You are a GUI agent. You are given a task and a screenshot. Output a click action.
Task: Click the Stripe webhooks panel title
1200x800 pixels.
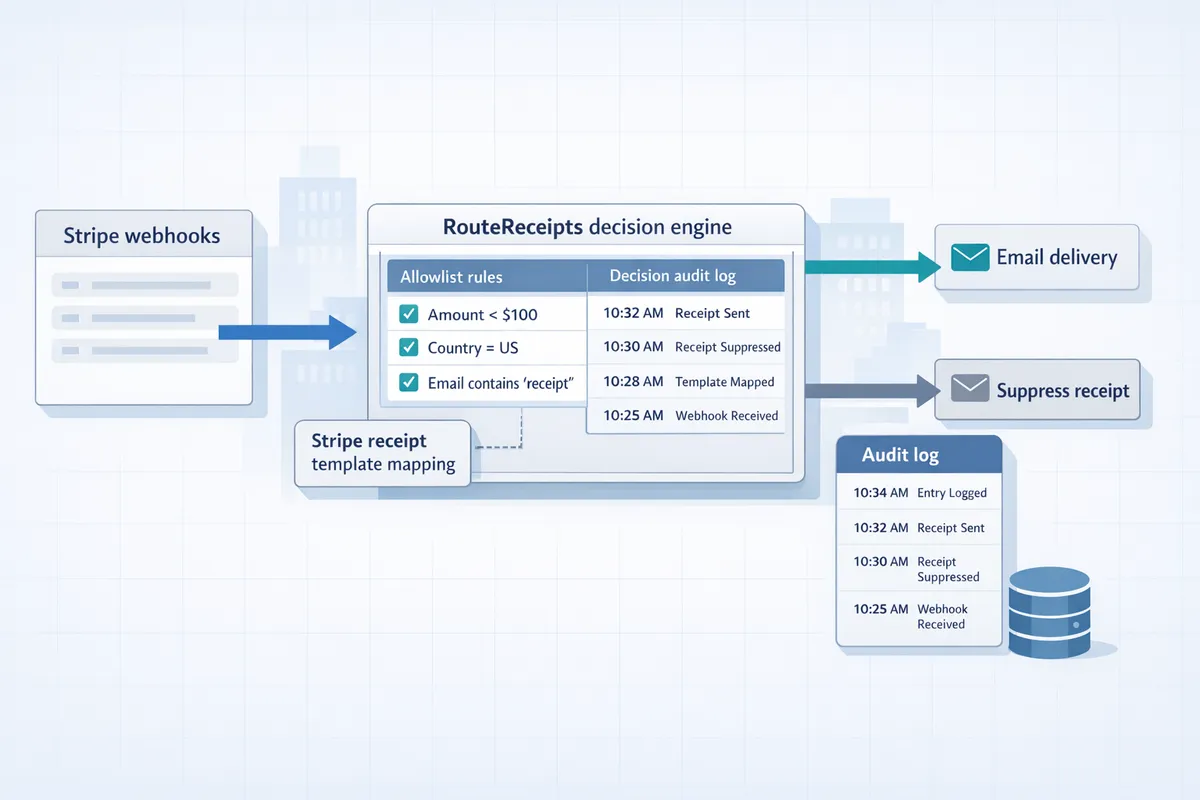point(142,236)
